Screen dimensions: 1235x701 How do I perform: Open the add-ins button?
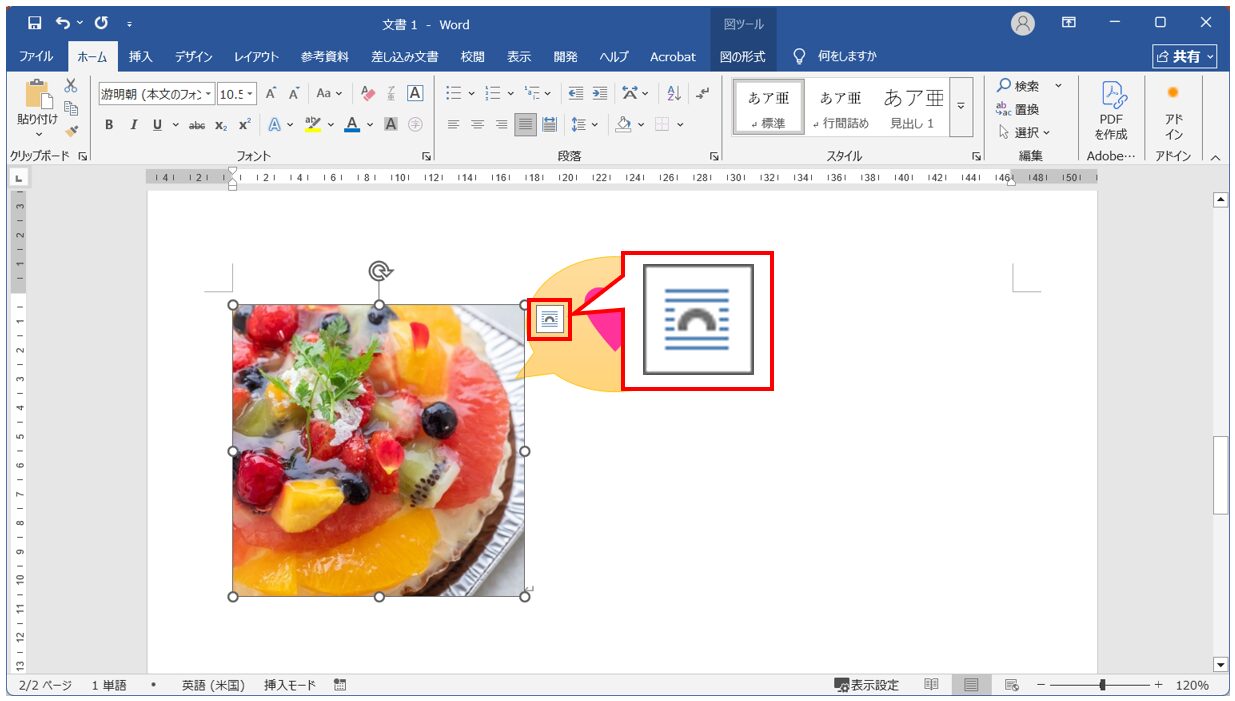[1174, 109]
